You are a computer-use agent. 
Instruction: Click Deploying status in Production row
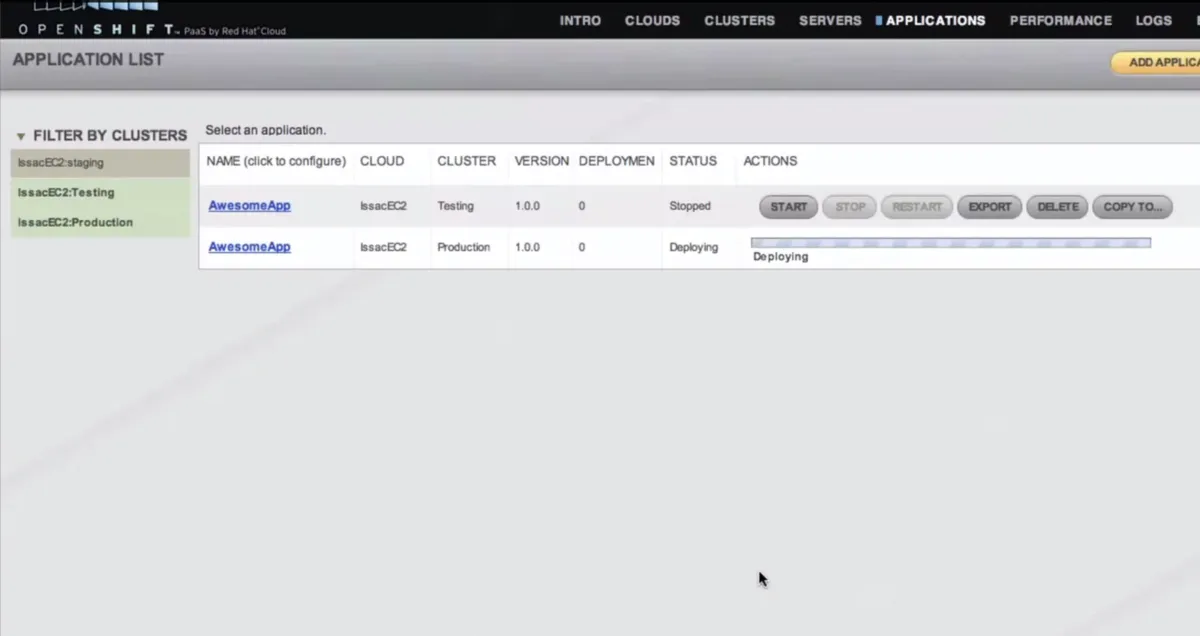click(x=694, y=247)
